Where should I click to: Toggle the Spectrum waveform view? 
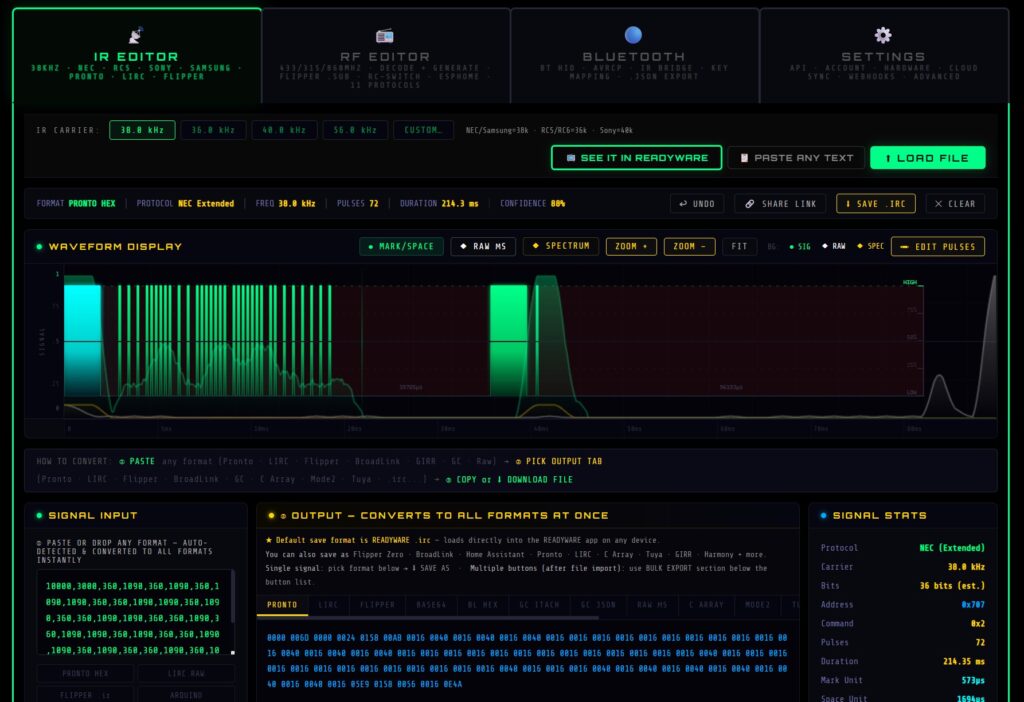click(561, 246)
